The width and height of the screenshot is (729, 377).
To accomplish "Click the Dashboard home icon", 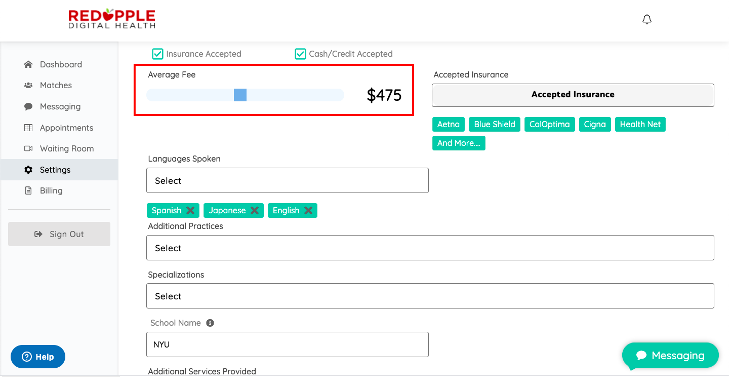I will (x=28, y=64).
